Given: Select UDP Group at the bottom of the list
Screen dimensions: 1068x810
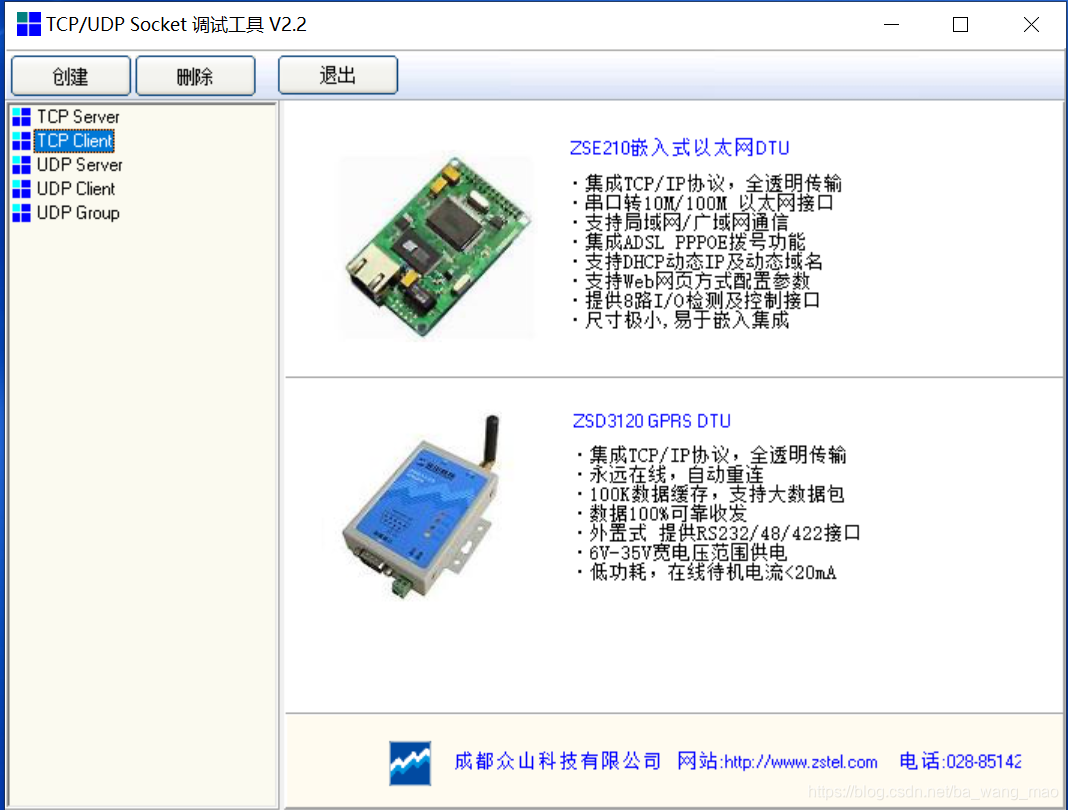Looking at the screenshot, I should click(x=79, y=213).
